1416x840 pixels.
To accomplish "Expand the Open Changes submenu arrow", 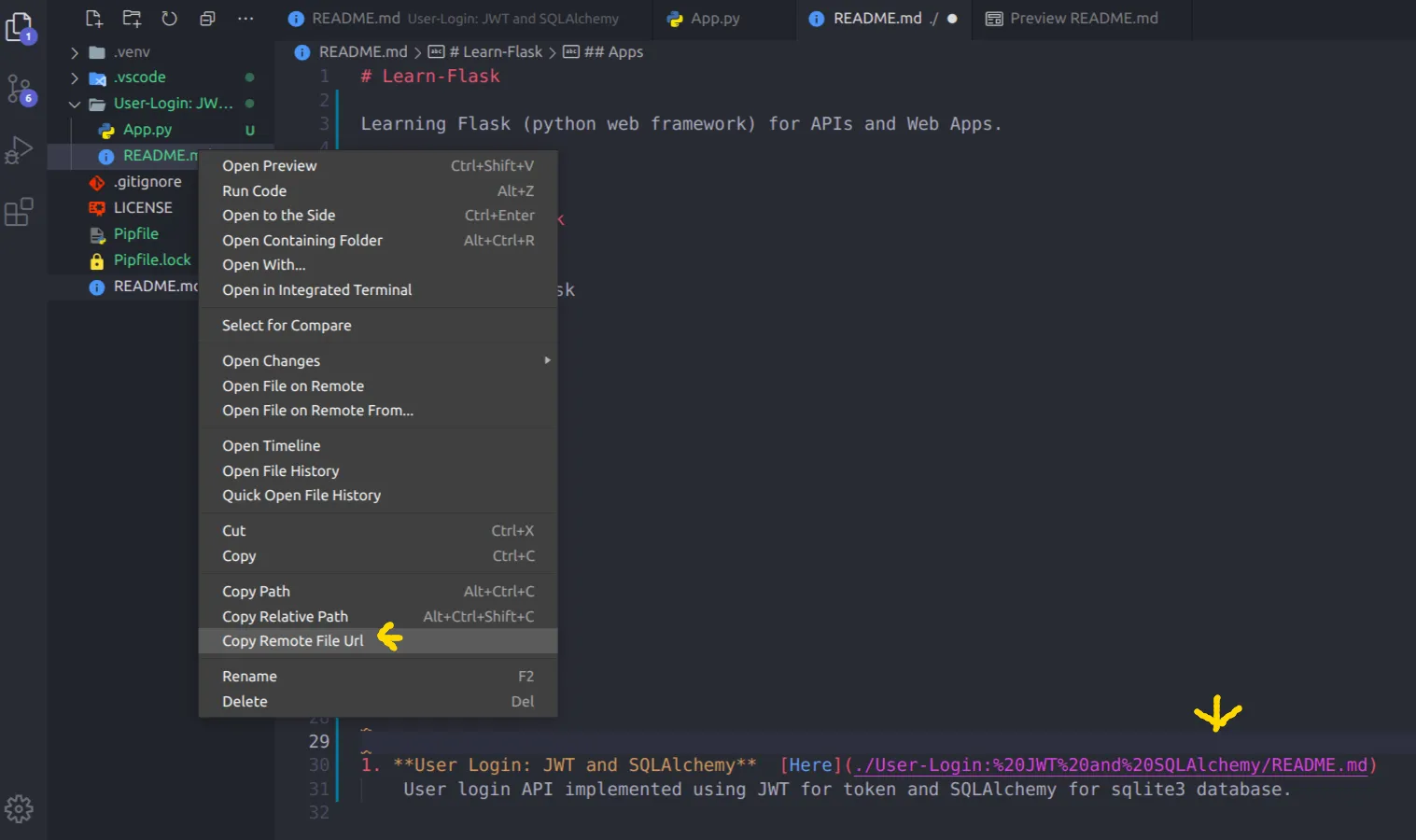I will click(548, 360).
